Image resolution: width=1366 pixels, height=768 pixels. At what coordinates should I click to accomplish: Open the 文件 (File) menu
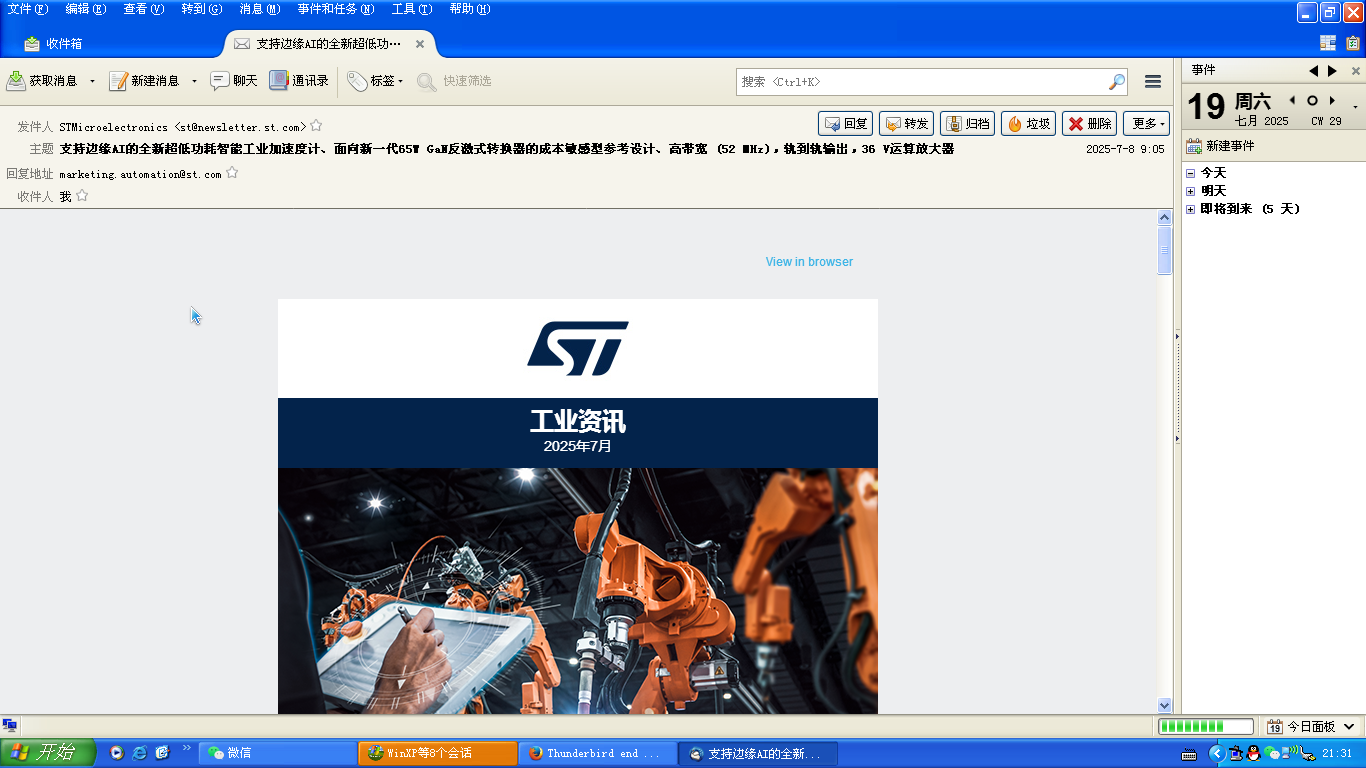[27, 9]
